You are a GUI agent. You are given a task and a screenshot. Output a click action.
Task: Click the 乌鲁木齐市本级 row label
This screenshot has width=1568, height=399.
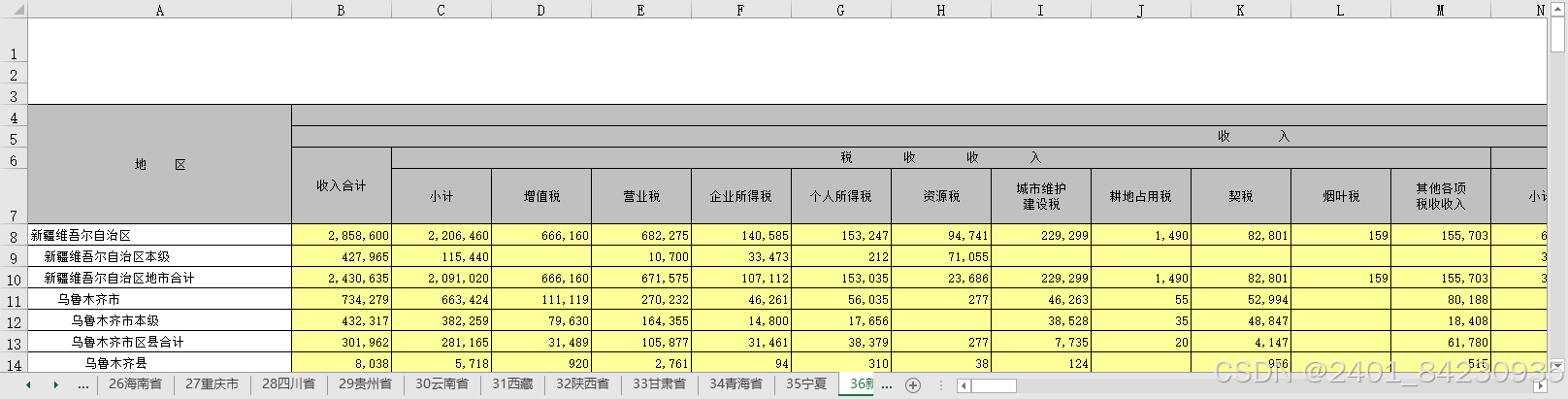(x=159, y=320)
